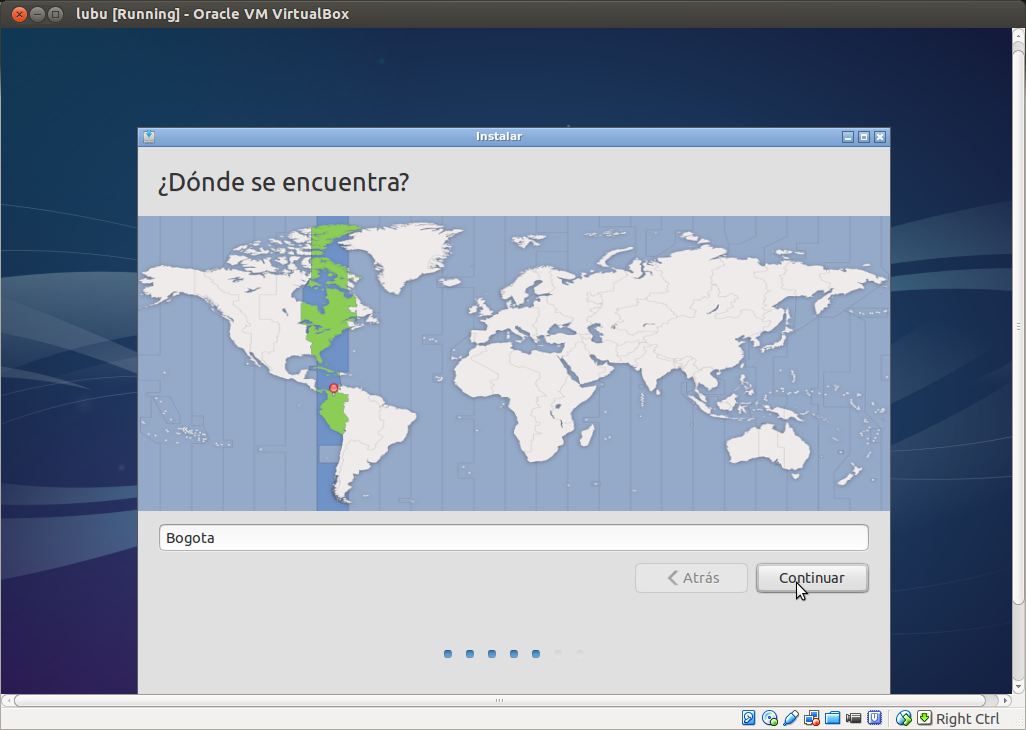1026x730 pixels.
Task: Click the installer icon in Instalar titlebar
Action: [x=148, y=137]
